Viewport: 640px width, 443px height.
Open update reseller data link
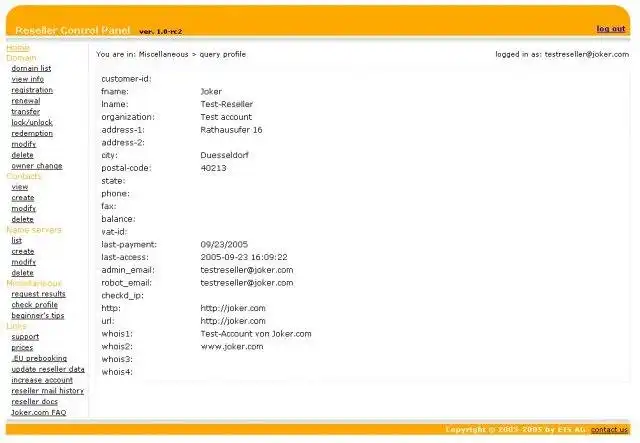click(48, 369)
